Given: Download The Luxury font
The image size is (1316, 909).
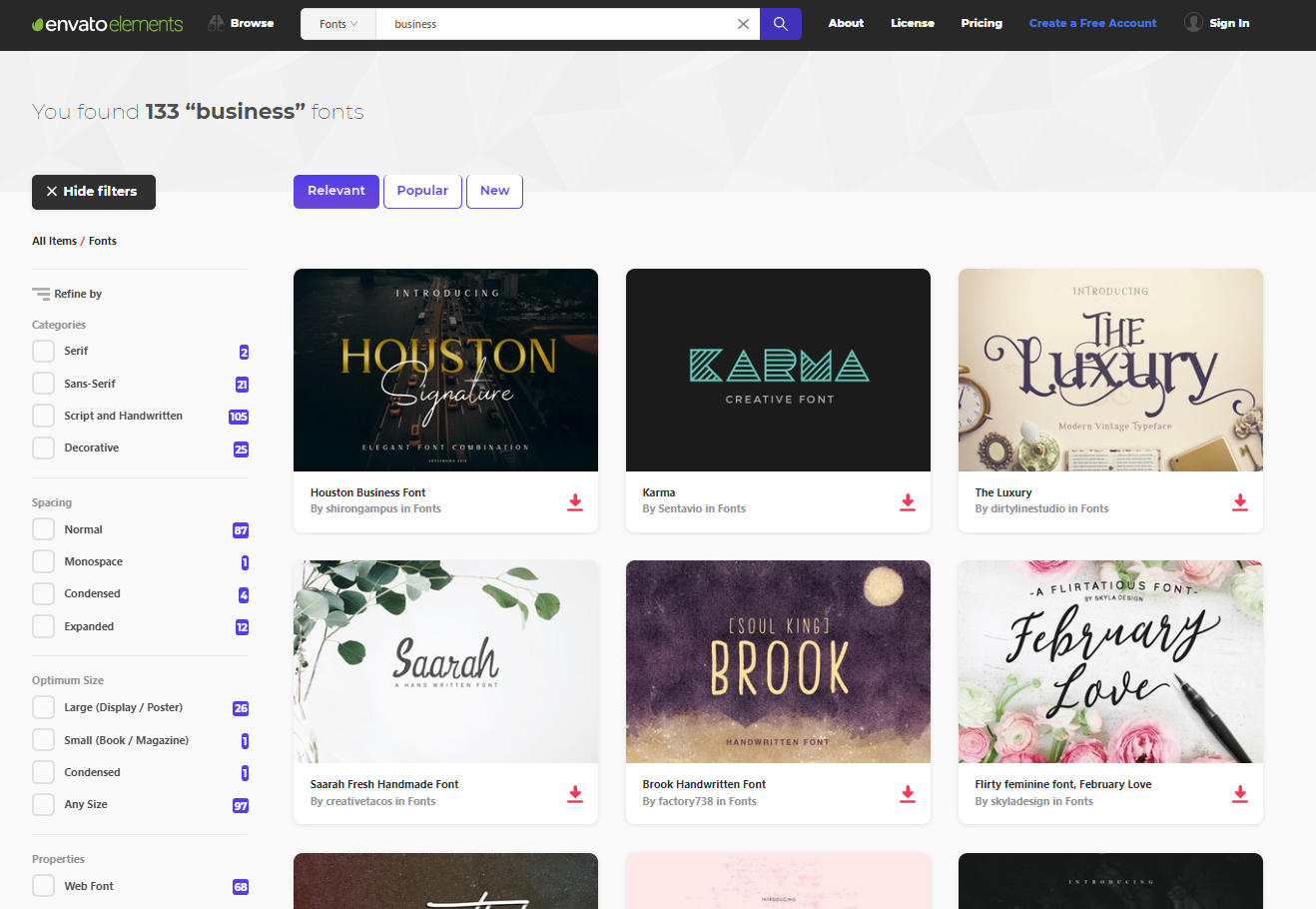Looking at the screenshot, I should [1240, 502].
